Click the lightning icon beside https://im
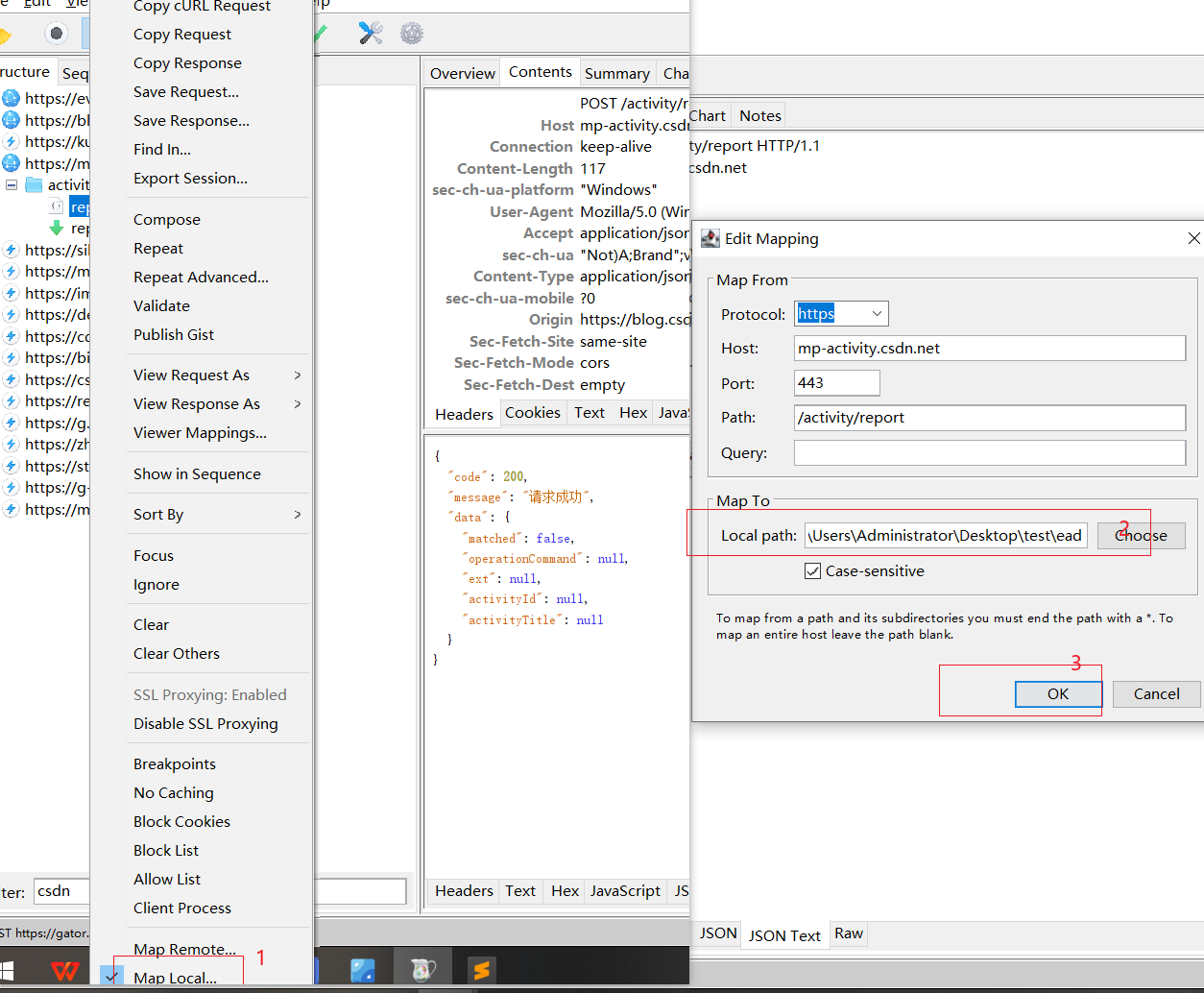Screen dimensions: 1204x993 (x=11, y=293)
